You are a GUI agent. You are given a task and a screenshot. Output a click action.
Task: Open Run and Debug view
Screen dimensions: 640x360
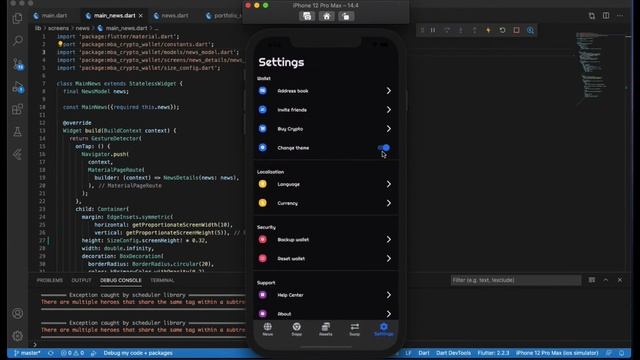pos(18,87)
